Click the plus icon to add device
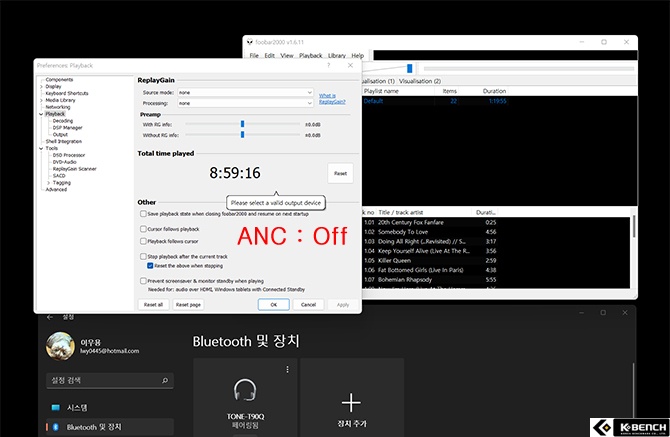Screen dimensions: 670x437 [x=351, y=402]
